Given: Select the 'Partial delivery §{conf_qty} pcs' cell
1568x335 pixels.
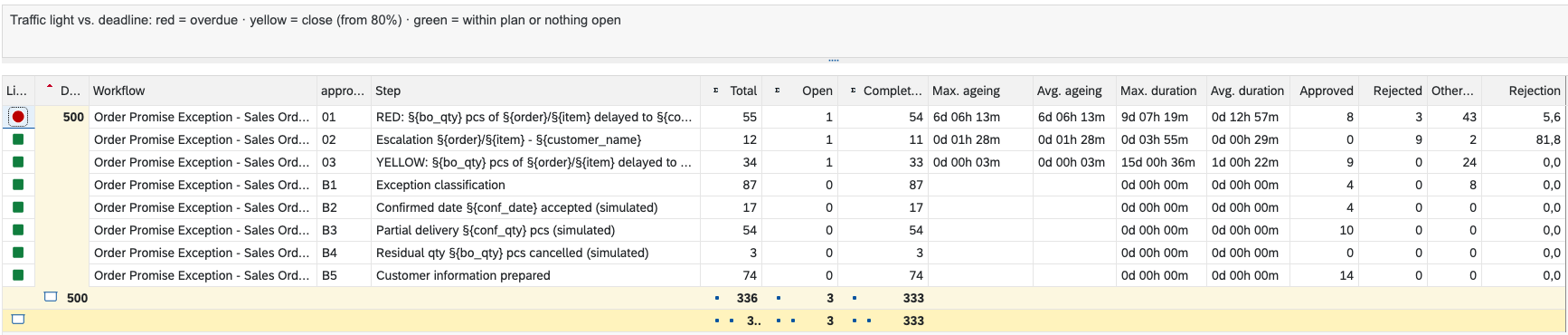Looking at the screenshot, I should pyautogui.click(x=535, y=230).
